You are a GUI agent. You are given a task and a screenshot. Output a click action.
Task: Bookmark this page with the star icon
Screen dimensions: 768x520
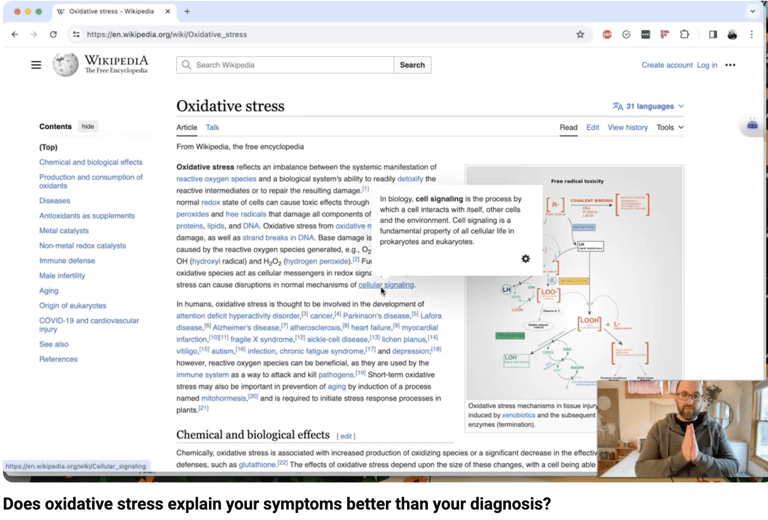[x=580, y=34]
